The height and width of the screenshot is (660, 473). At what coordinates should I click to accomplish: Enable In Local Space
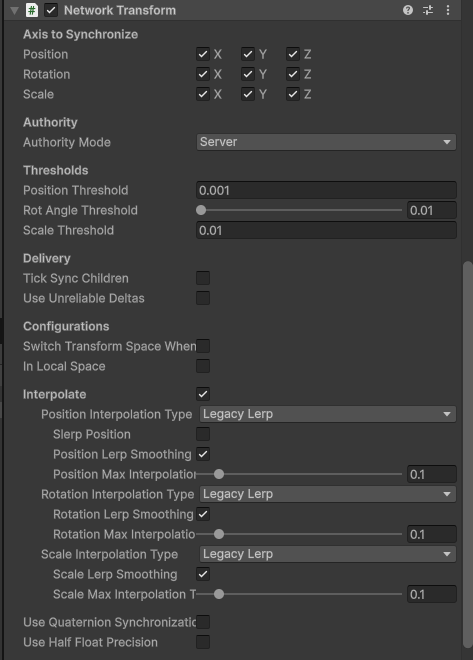[203, 366]
